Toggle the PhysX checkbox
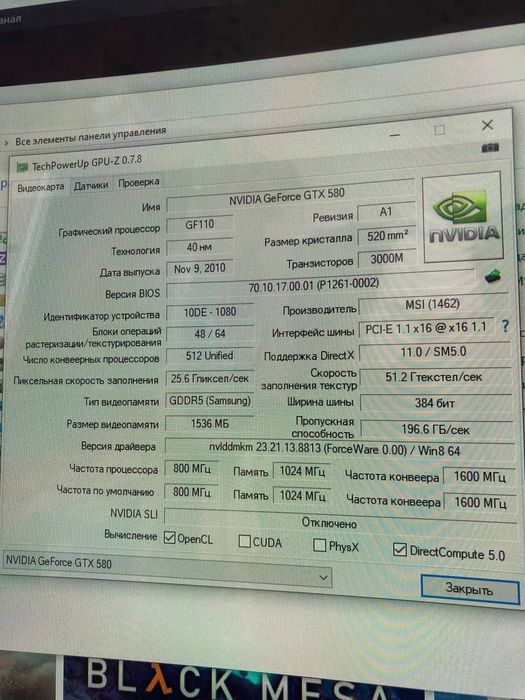The height and width of the screenshot is (700, 525). coord(319,545)
